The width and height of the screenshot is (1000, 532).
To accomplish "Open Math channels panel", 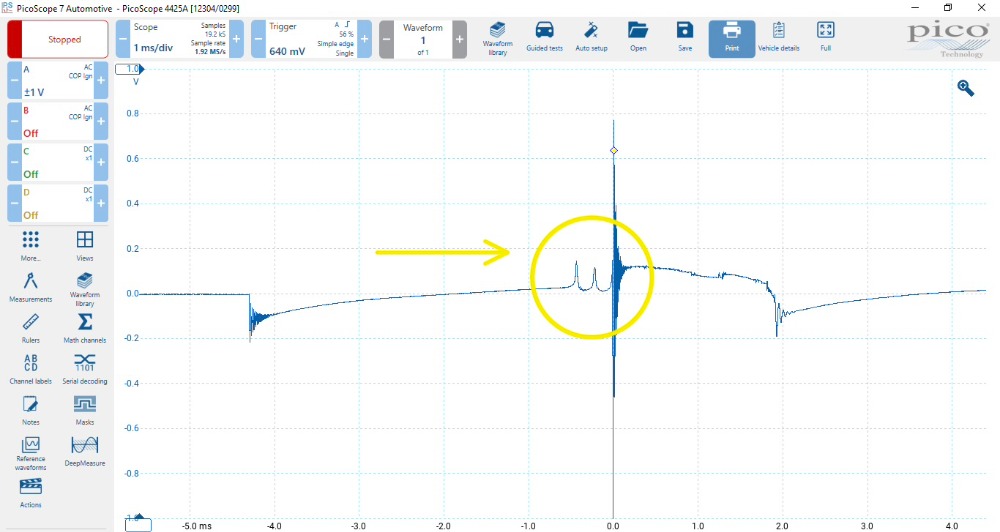I will (x=85, y=327).
